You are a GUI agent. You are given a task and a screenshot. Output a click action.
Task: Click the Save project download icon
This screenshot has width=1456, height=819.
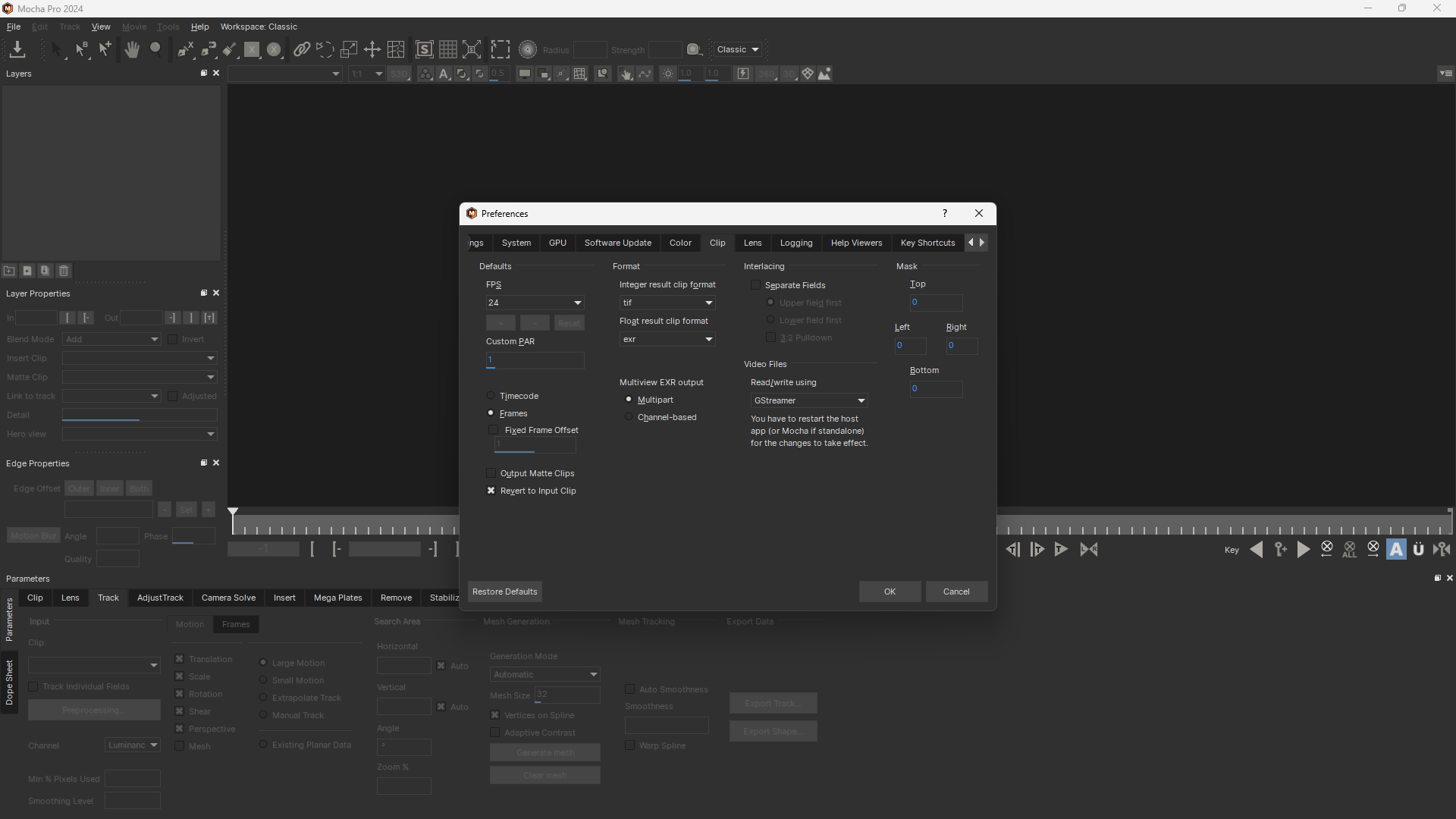[x=17, y=50]
